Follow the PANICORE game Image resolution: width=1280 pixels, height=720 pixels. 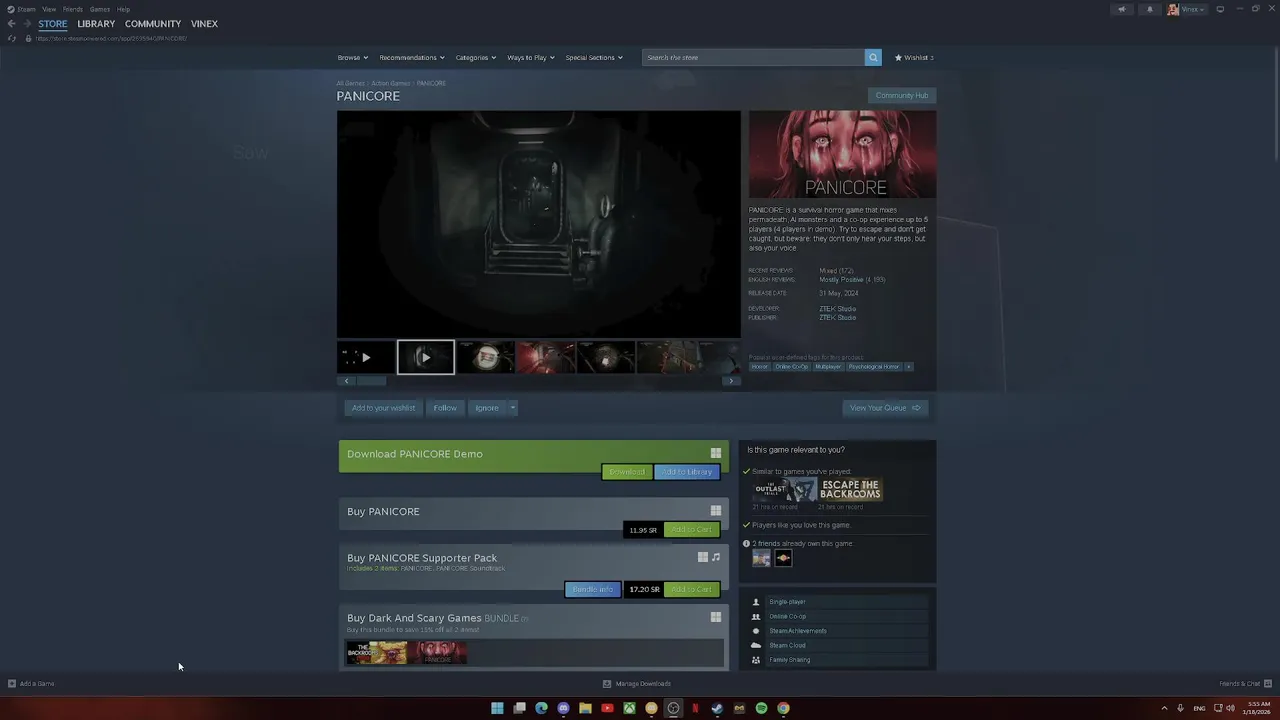445,407
